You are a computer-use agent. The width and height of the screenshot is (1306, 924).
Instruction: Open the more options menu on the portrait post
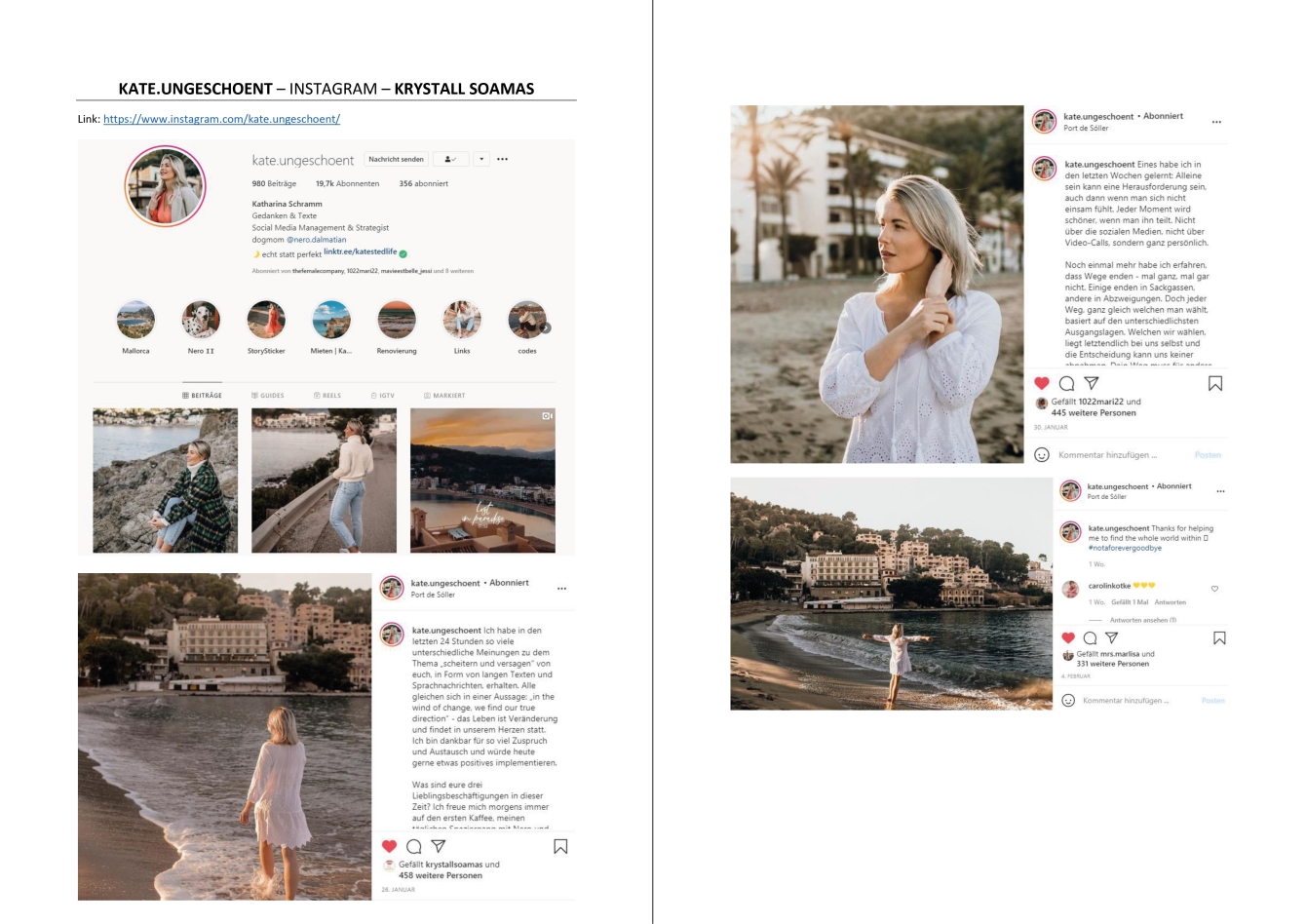click(x=1216, y=122)
